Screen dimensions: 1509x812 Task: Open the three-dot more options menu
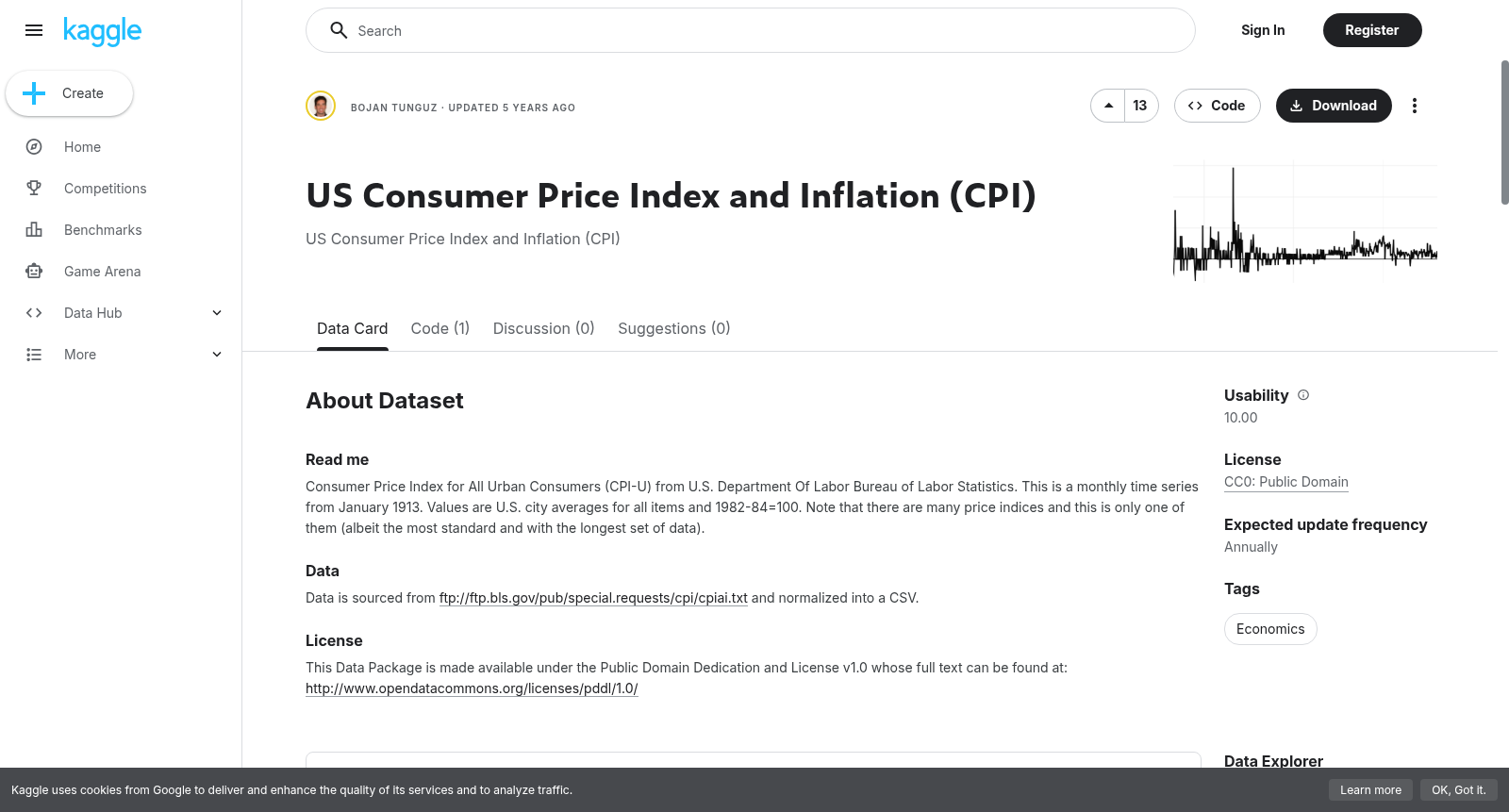tap(1414, 106)
